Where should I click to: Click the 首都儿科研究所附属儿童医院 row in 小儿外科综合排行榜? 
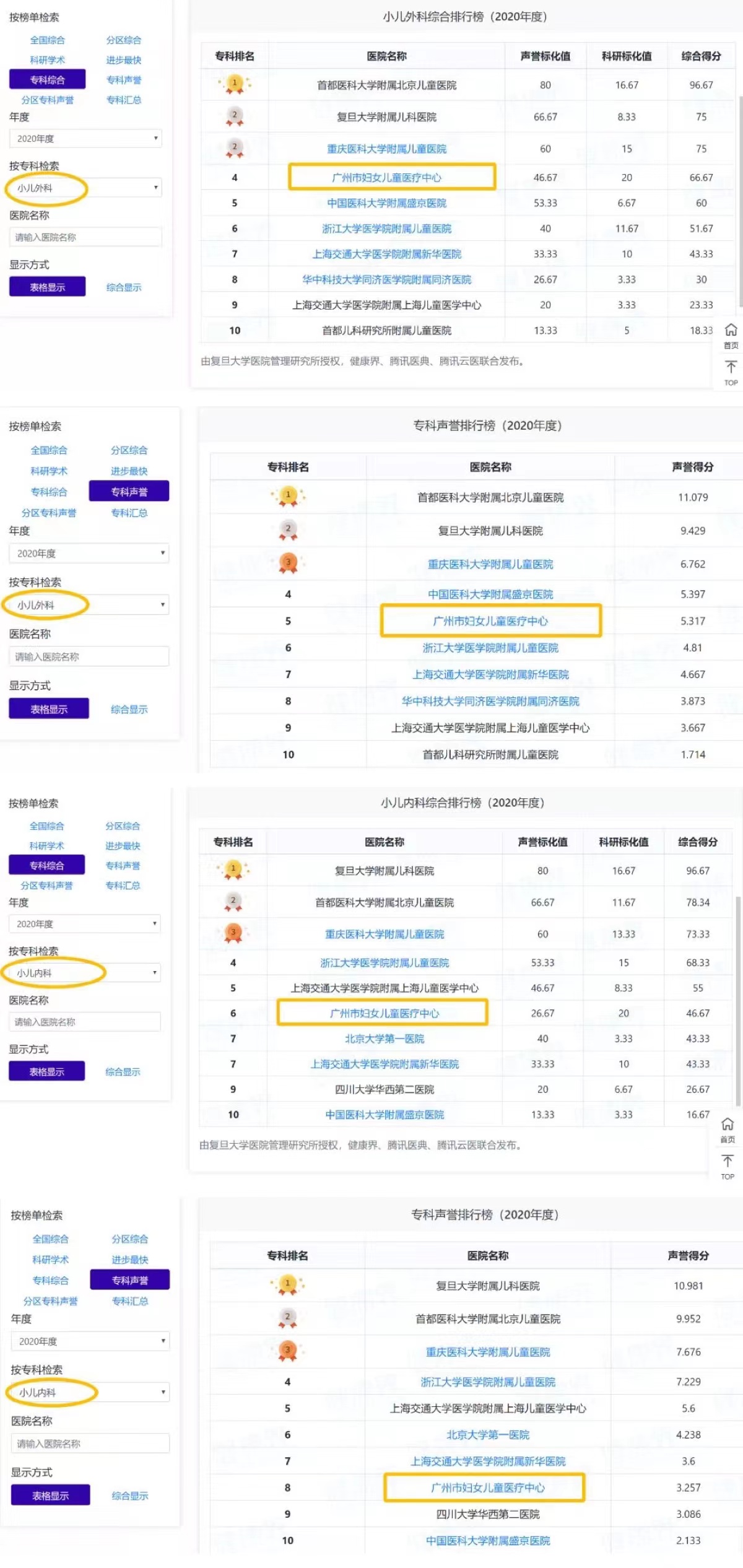pos(467,330)
